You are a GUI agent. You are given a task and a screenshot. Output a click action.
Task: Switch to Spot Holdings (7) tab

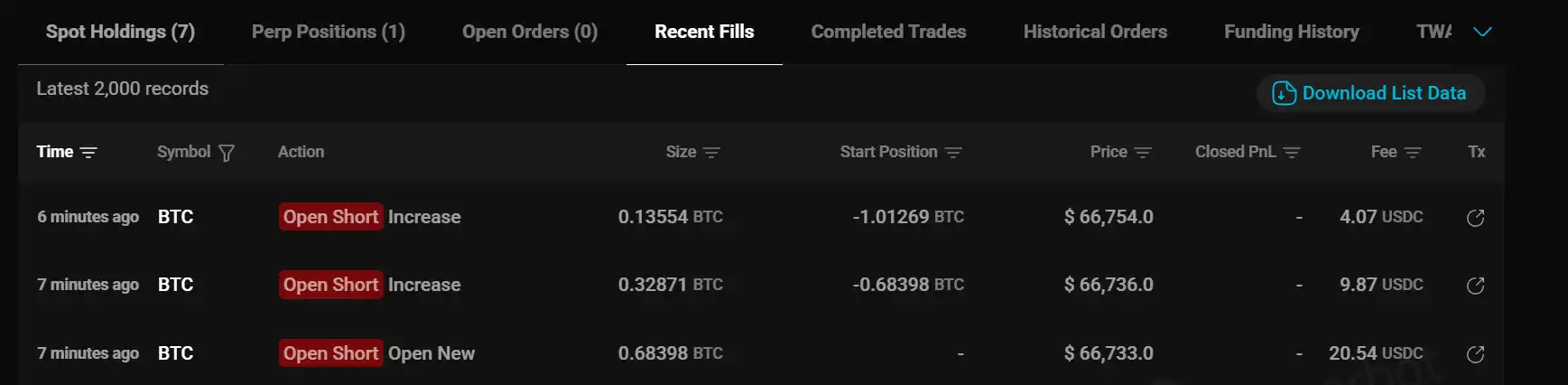click(x=120, y=32)
